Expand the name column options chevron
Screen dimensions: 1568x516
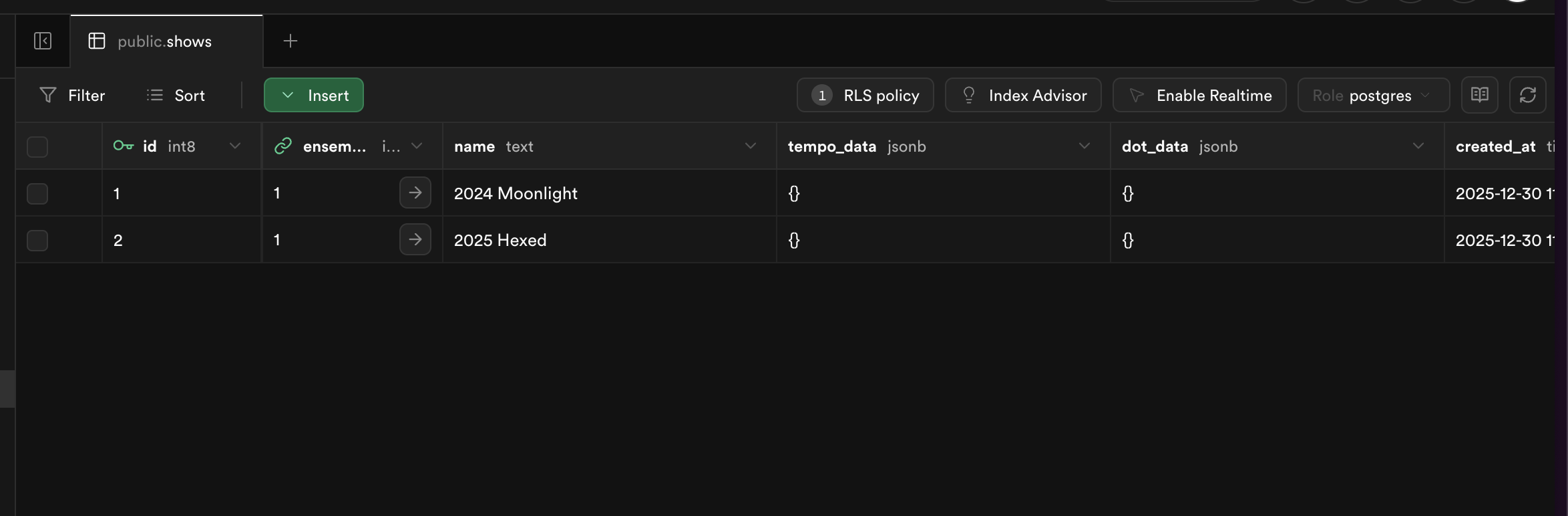(x=751, y=146)
